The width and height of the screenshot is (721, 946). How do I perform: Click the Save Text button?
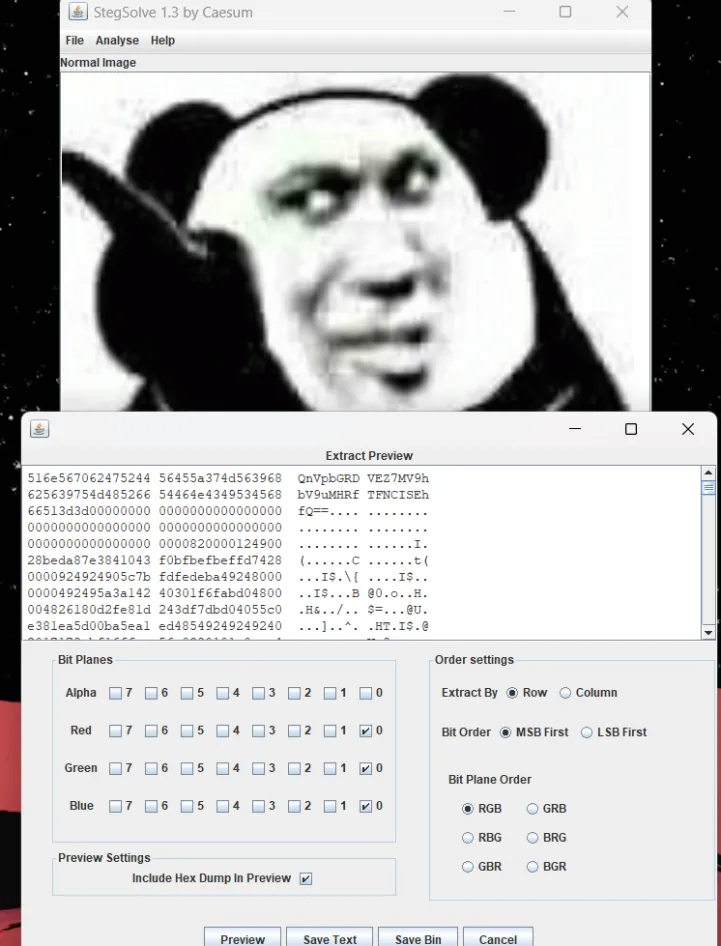pyautogui.click(x=329, y=938)
